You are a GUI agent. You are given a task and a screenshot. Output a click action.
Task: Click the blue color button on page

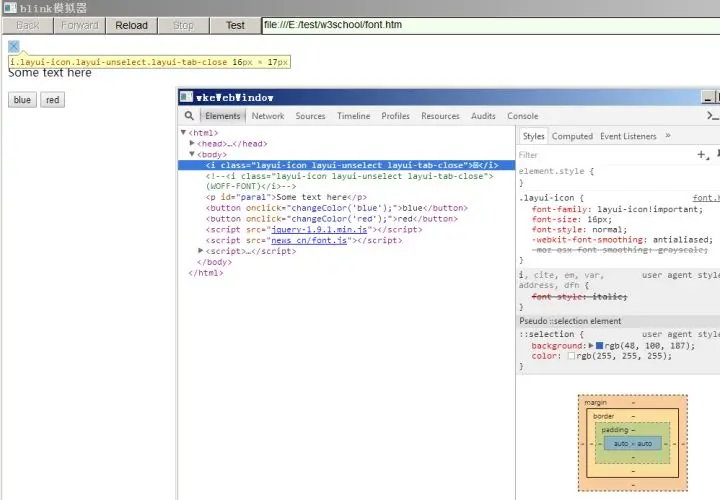pos(22,100)
